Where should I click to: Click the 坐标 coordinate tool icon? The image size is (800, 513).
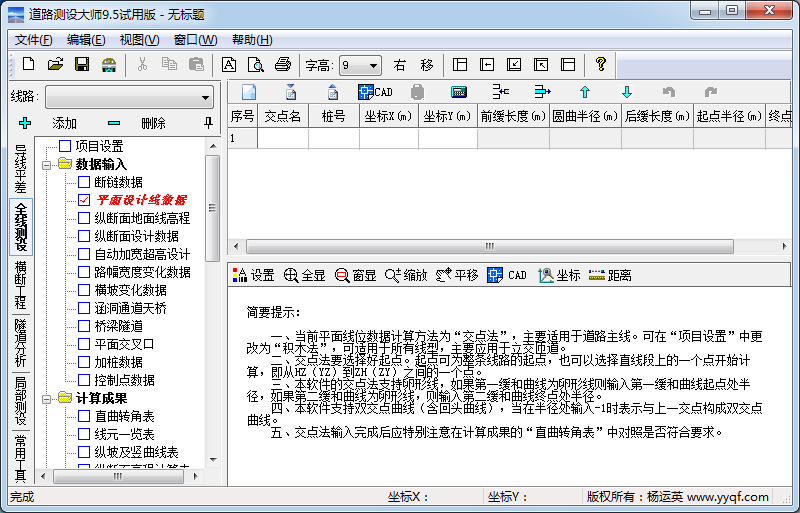[559, 275]
